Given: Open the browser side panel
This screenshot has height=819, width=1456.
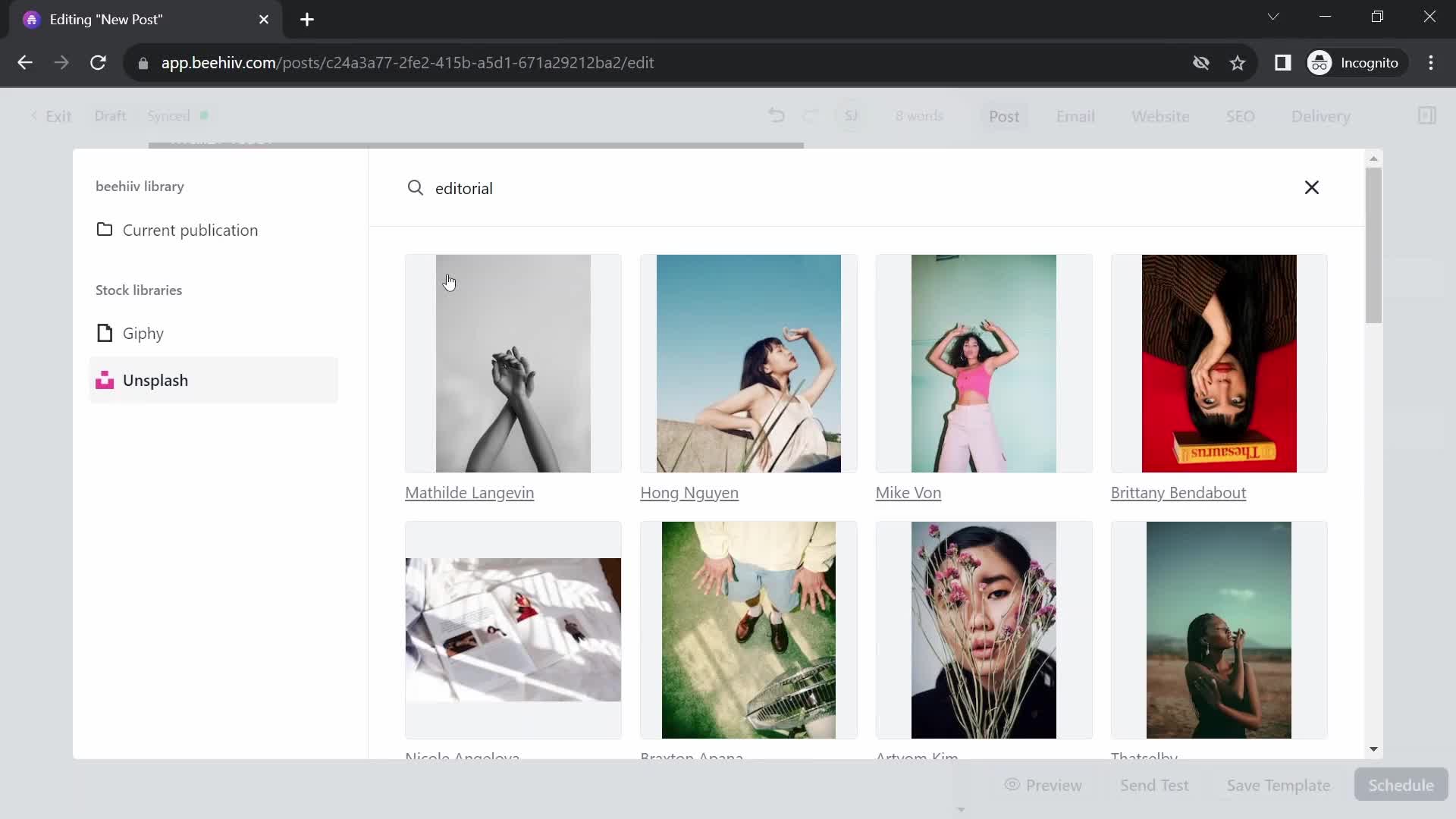Looking at the screenshot, I should (1282, 63).
